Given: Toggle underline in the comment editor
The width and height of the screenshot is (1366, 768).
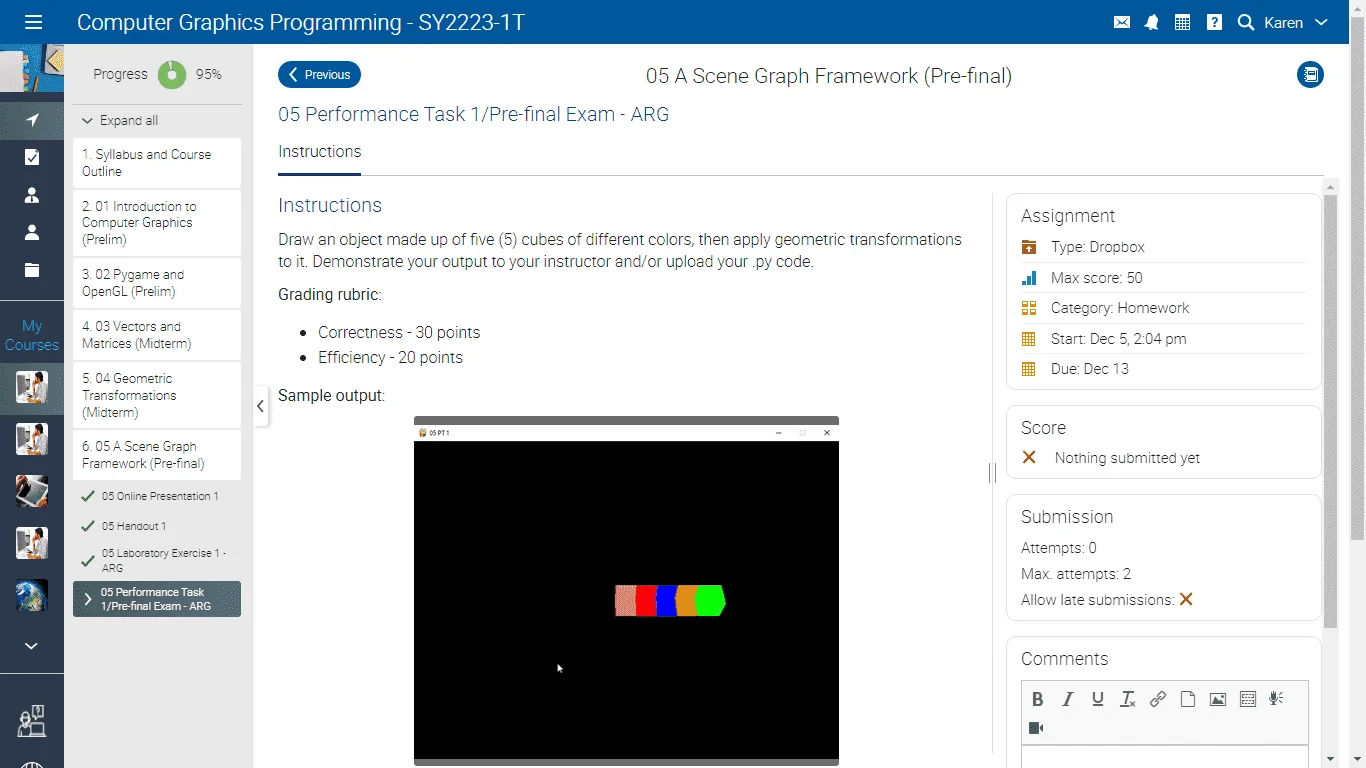Looking at the screenshot, I should click(1097, 699).
